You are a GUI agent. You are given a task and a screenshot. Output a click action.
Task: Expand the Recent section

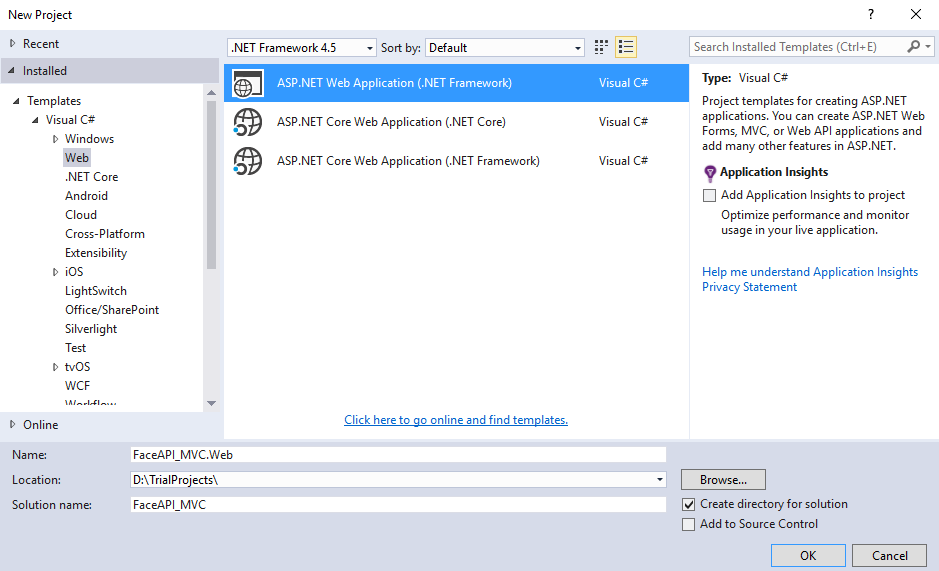13,44
